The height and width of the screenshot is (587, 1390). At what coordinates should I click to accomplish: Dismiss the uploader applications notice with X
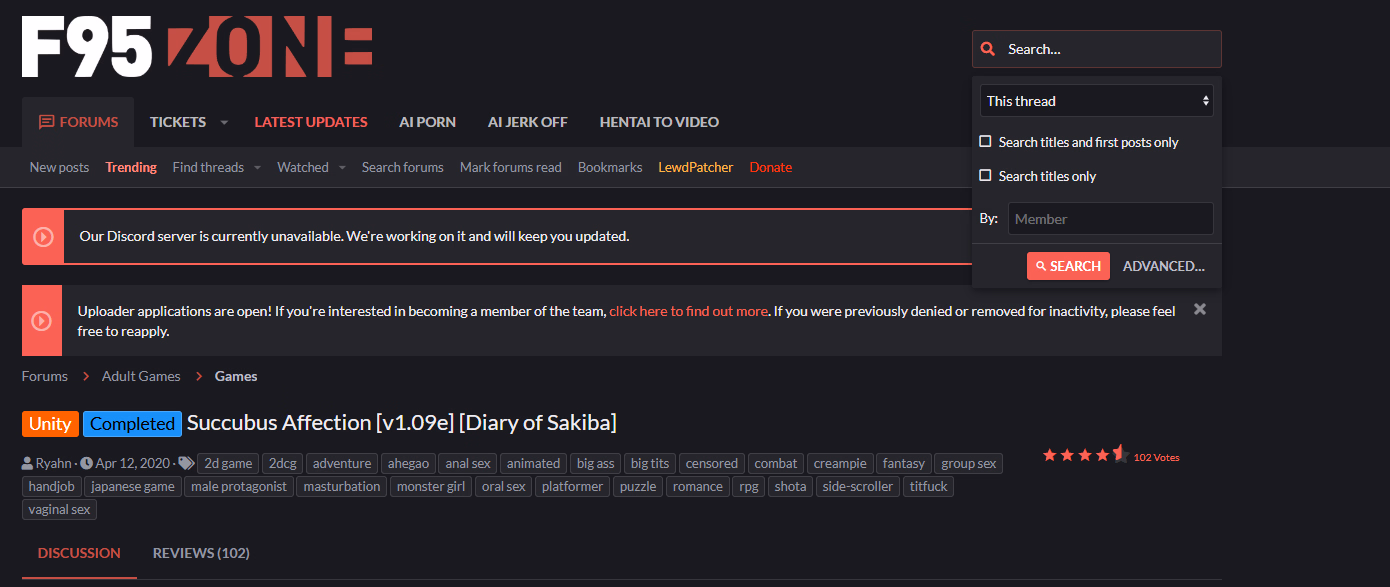1200,309
